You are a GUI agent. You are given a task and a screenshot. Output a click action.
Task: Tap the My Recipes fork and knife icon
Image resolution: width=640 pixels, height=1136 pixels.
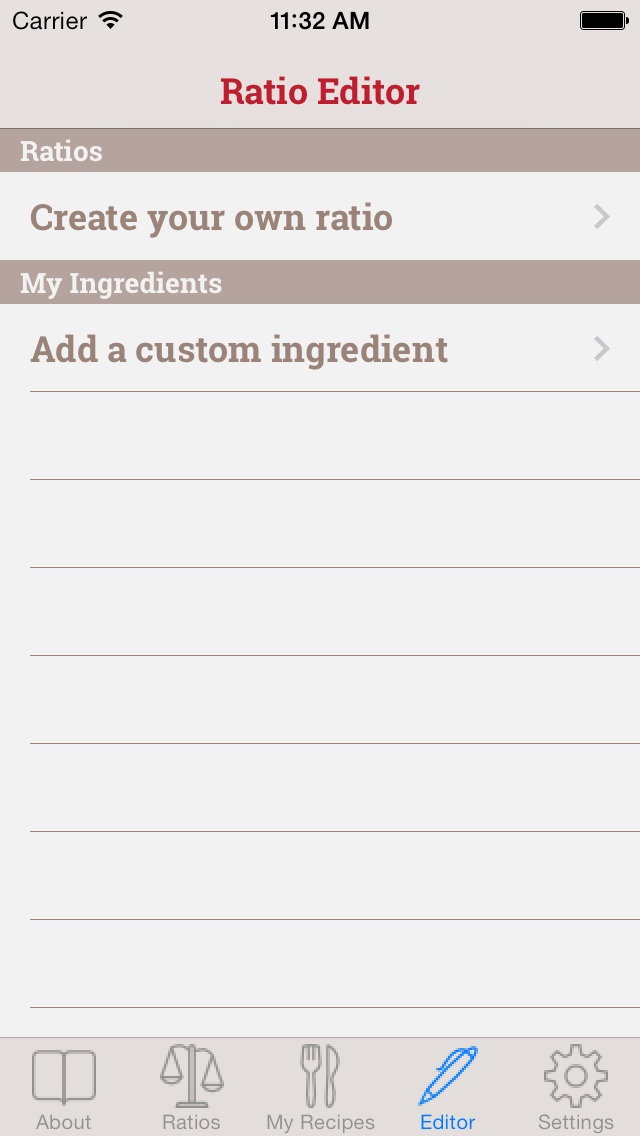click(320, 1075)
